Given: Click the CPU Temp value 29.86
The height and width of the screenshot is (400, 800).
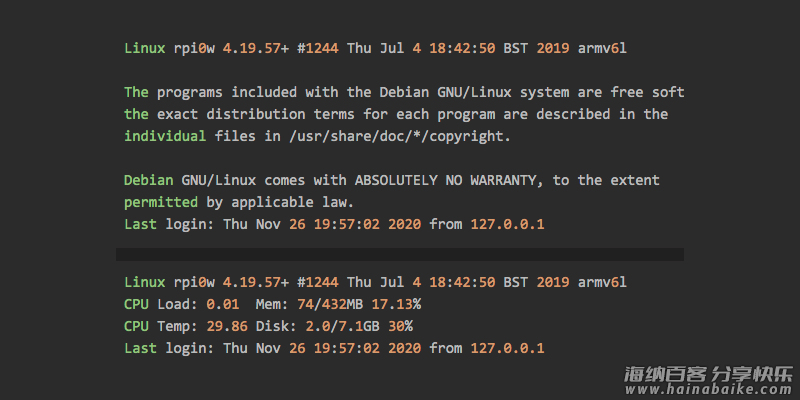Looking at the screenshot, I should (227, 327).
